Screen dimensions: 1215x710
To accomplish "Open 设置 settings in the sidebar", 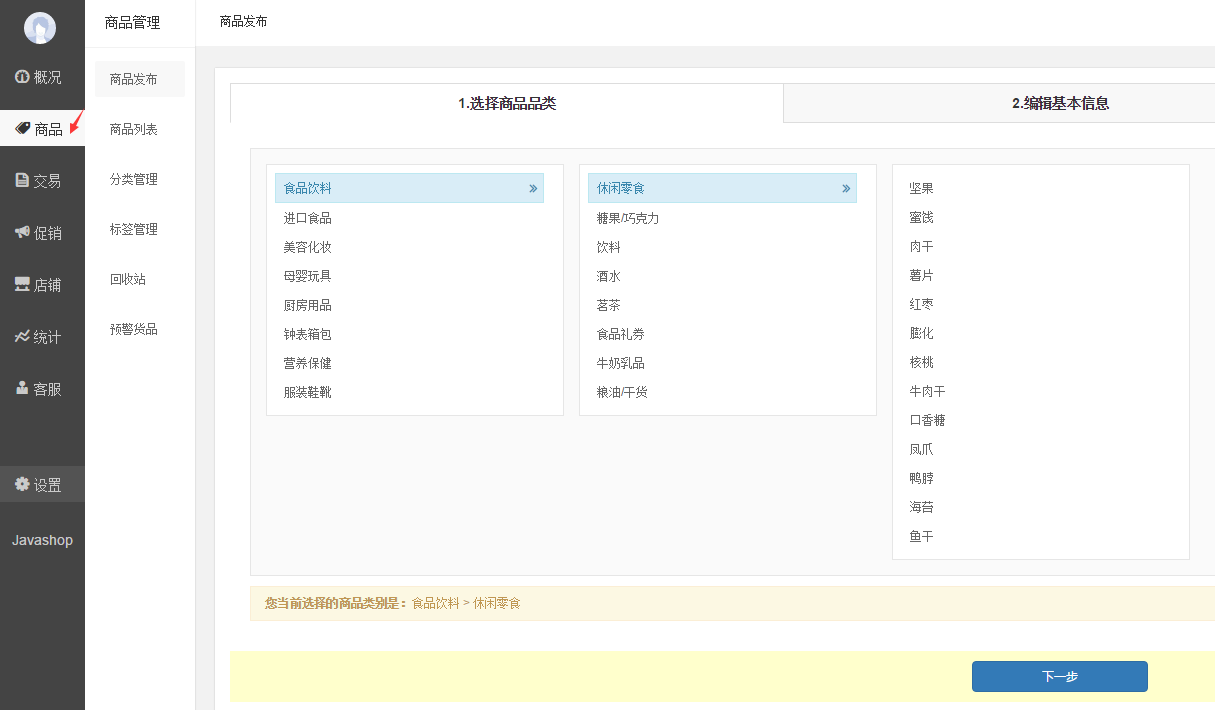I will coord(42,485).
